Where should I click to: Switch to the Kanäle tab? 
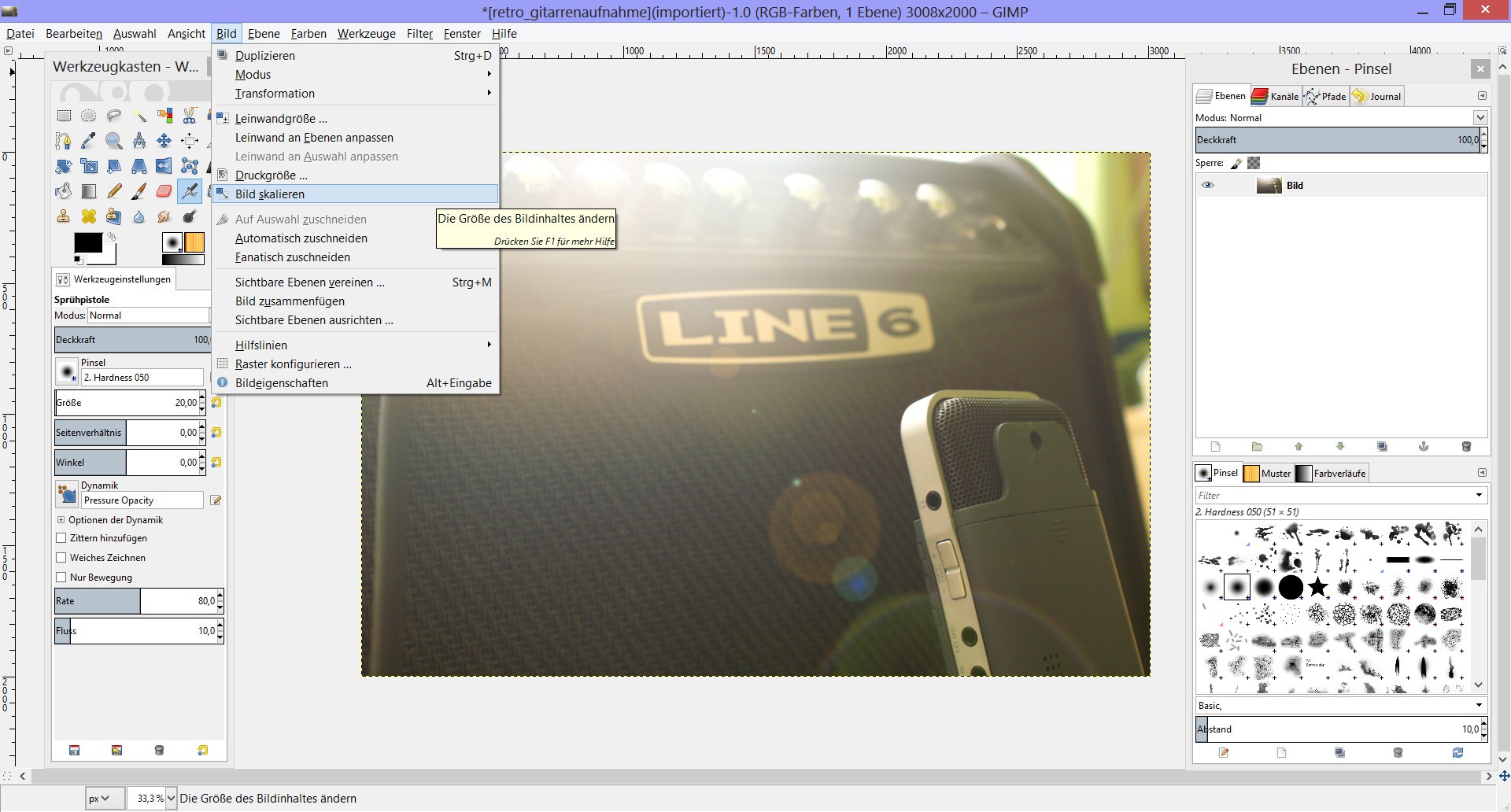tap(1276, 96)
